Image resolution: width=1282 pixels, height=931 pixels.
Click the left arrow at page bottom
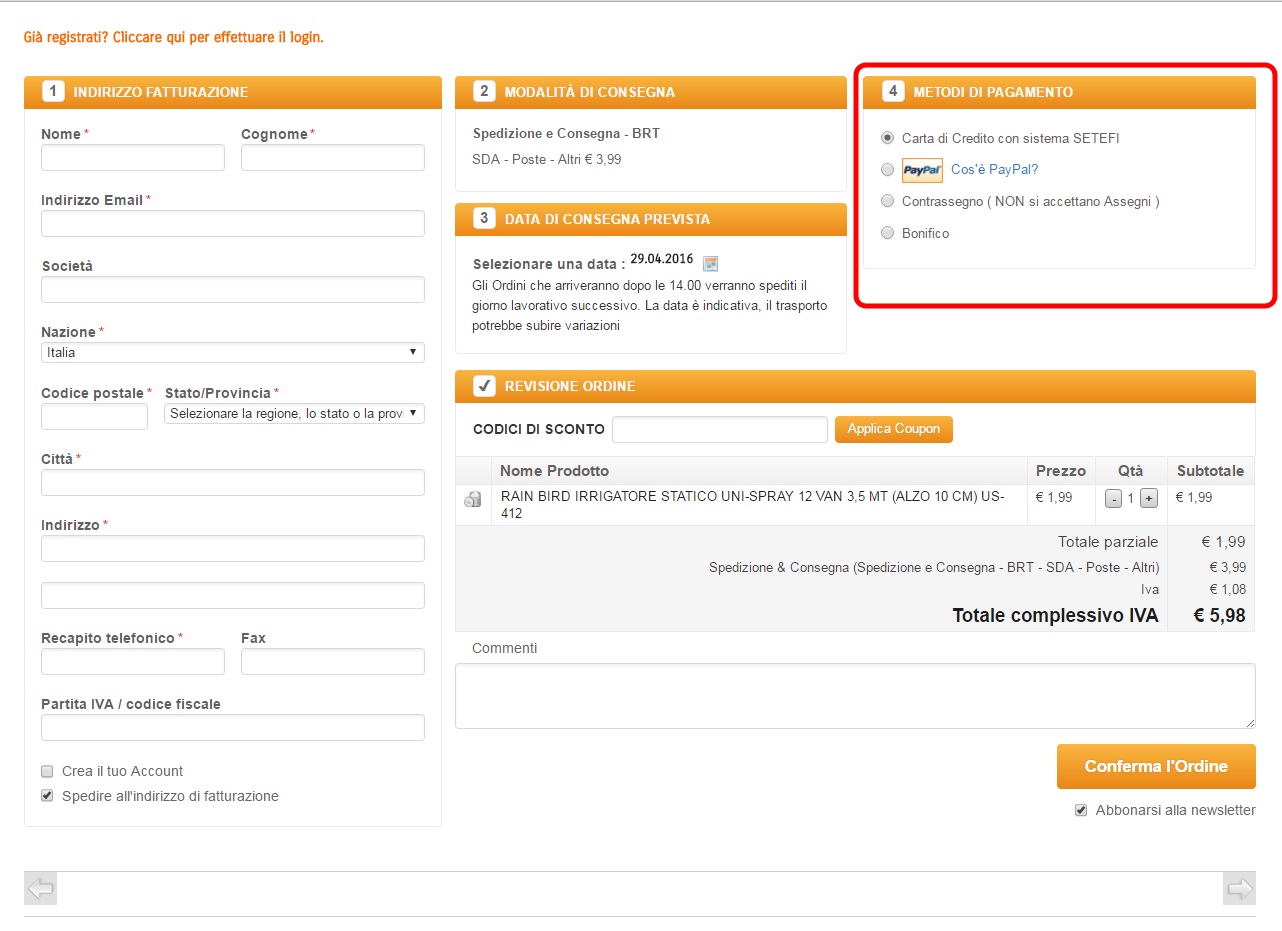point(41,888)
